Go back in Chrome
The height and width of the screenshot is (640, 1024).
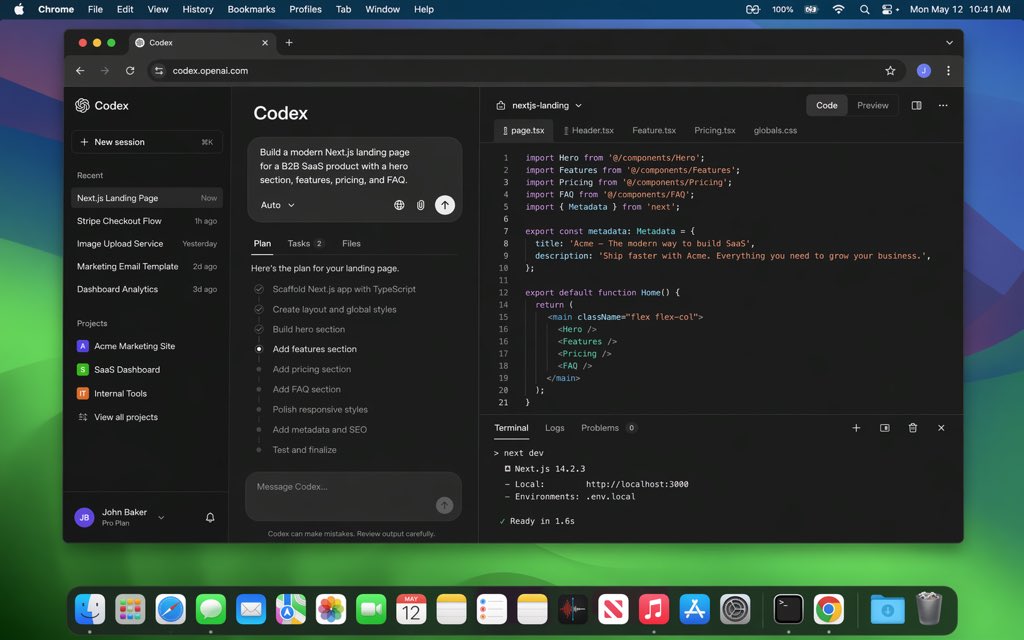pos(80,71)
